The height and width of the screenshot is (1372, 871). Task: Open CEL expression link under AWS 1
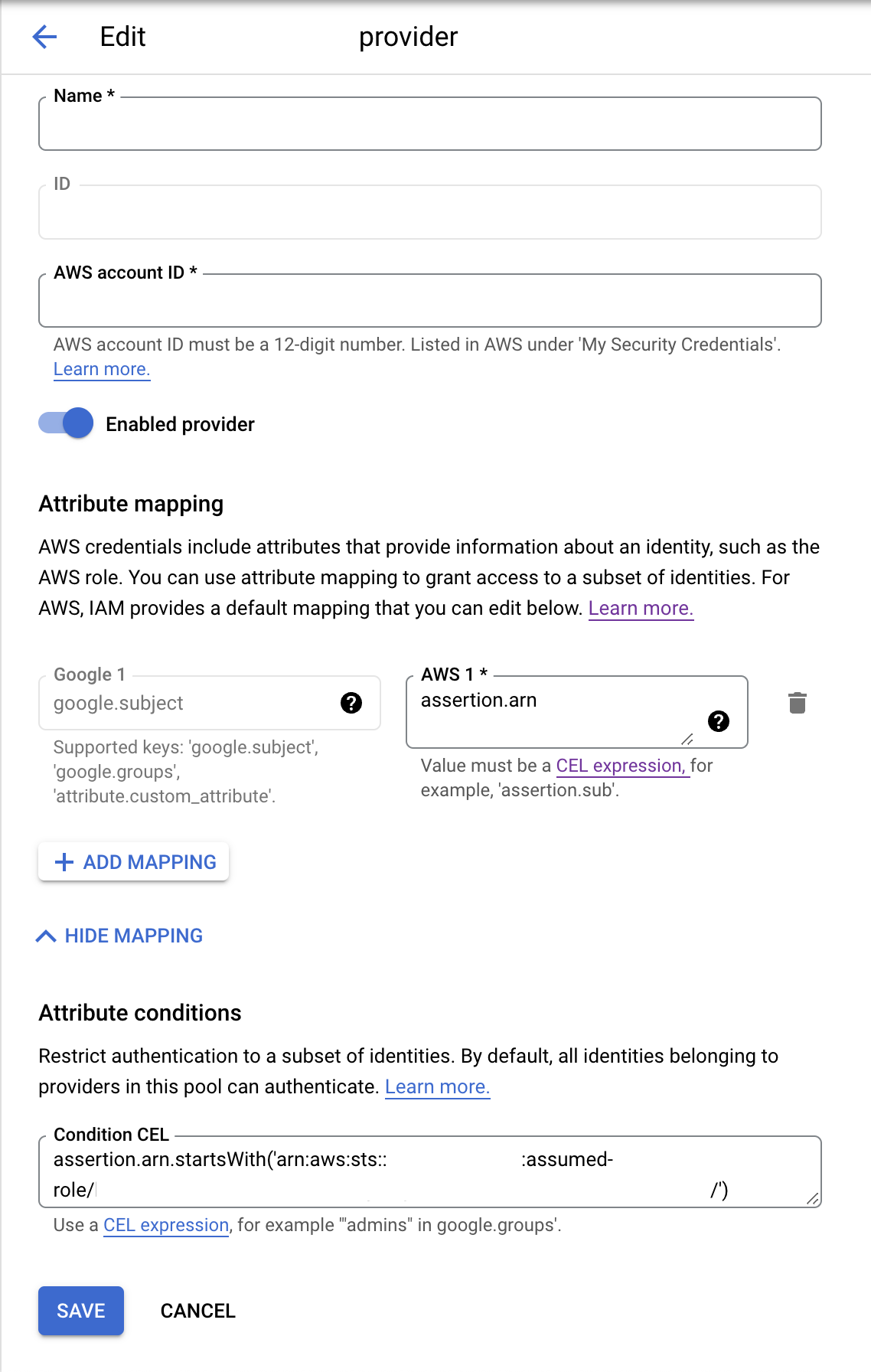(621, 766)
